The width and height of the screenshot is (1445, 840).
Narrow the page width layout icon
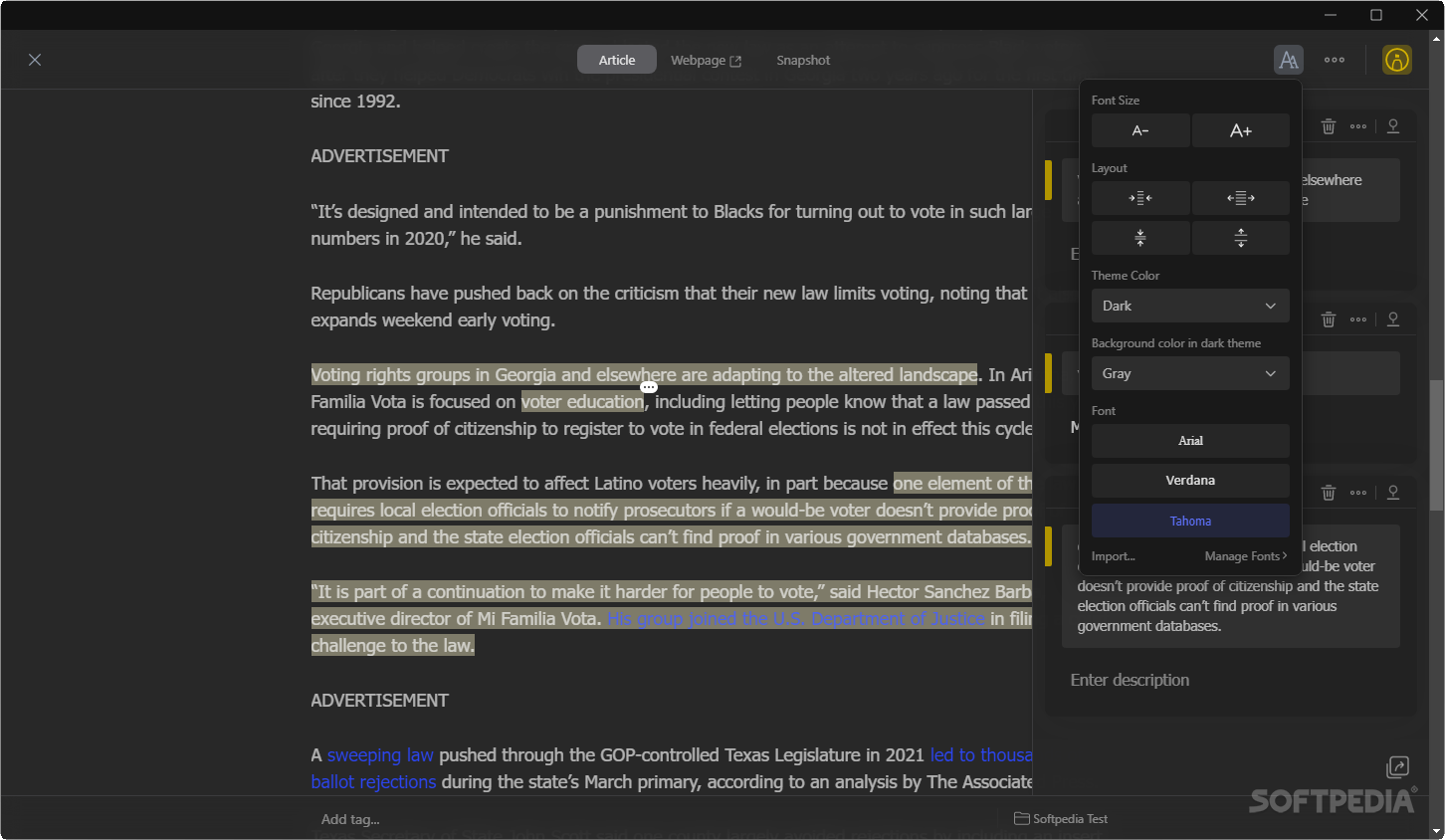(1140, 198)
